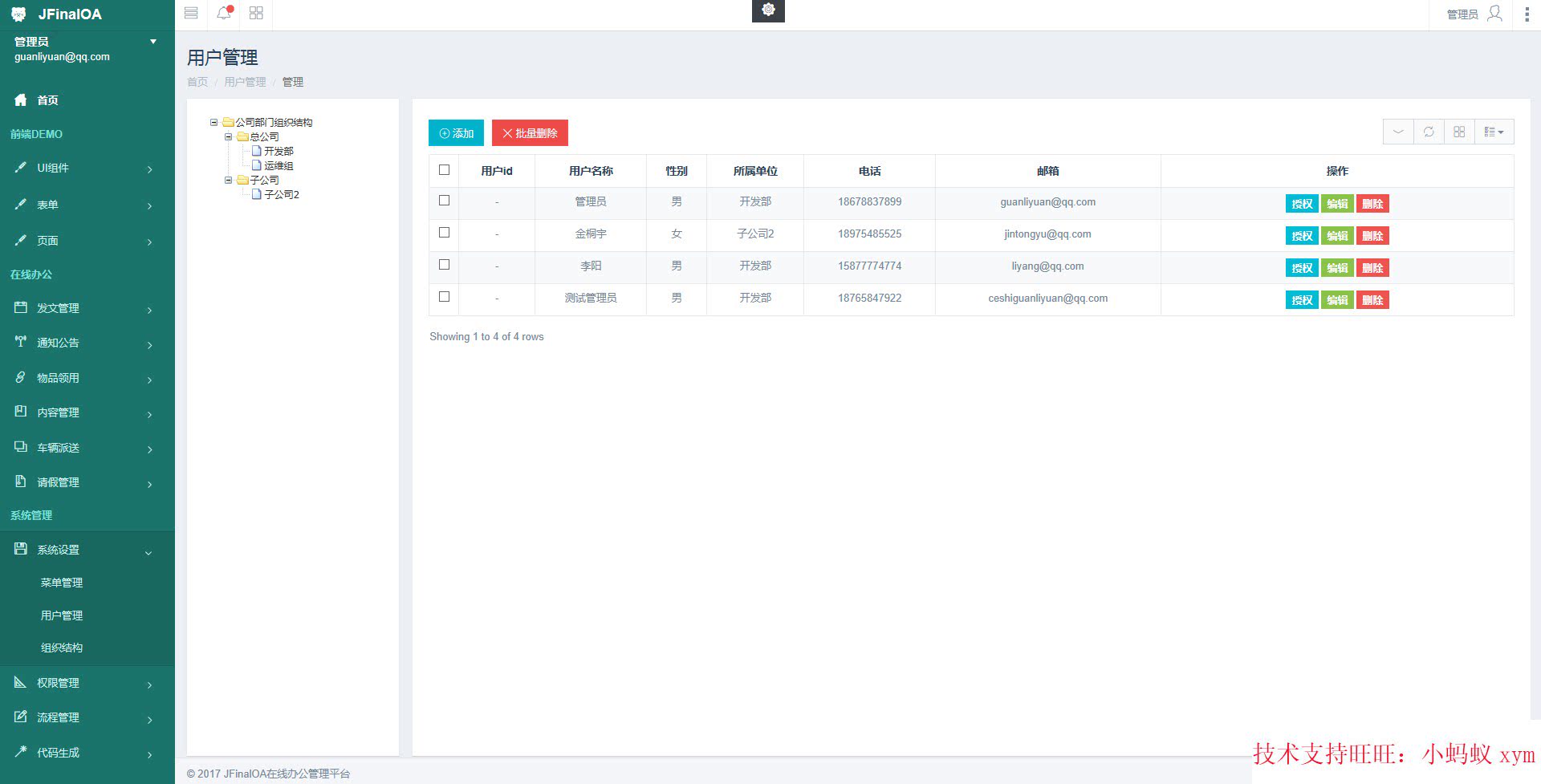This screenshot has width=1541, height=784.
Task: Click the 页面 sidebar icon
Action: click(x=21, y=240)
